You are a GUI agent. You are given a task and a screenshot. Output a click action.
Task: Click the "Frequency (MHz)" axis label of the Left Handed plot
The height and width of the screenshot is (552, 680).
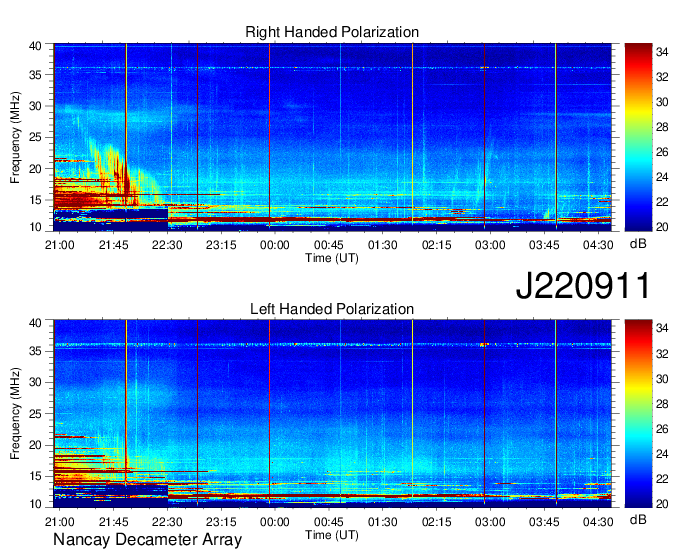(15, 414)
